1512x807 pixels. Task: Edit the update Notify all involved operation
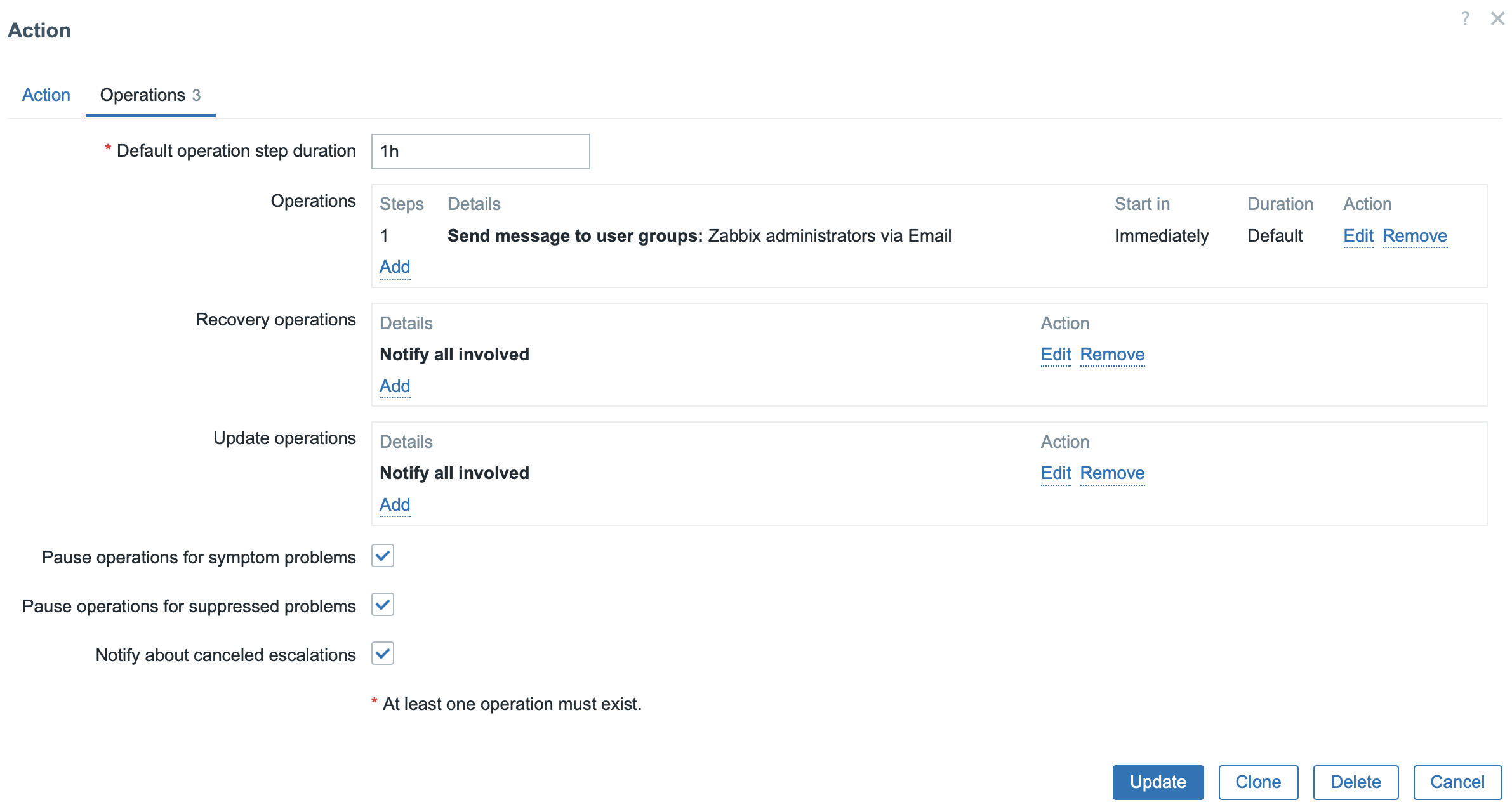[x=1056, y=473]
